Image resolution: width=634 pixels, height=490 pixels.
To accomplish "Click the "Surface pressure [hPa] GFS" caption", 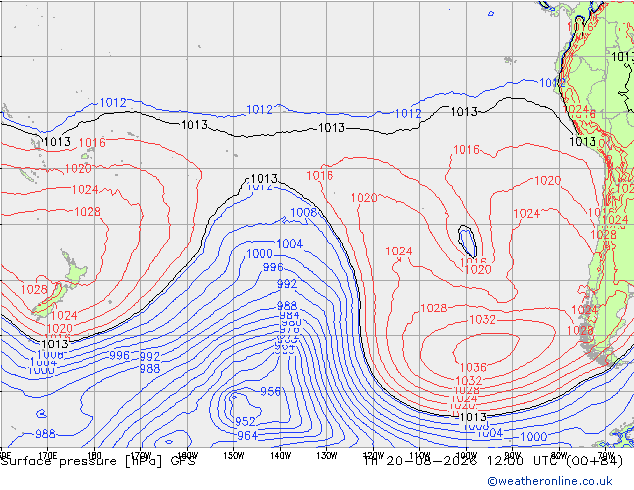I will (98, 461).
